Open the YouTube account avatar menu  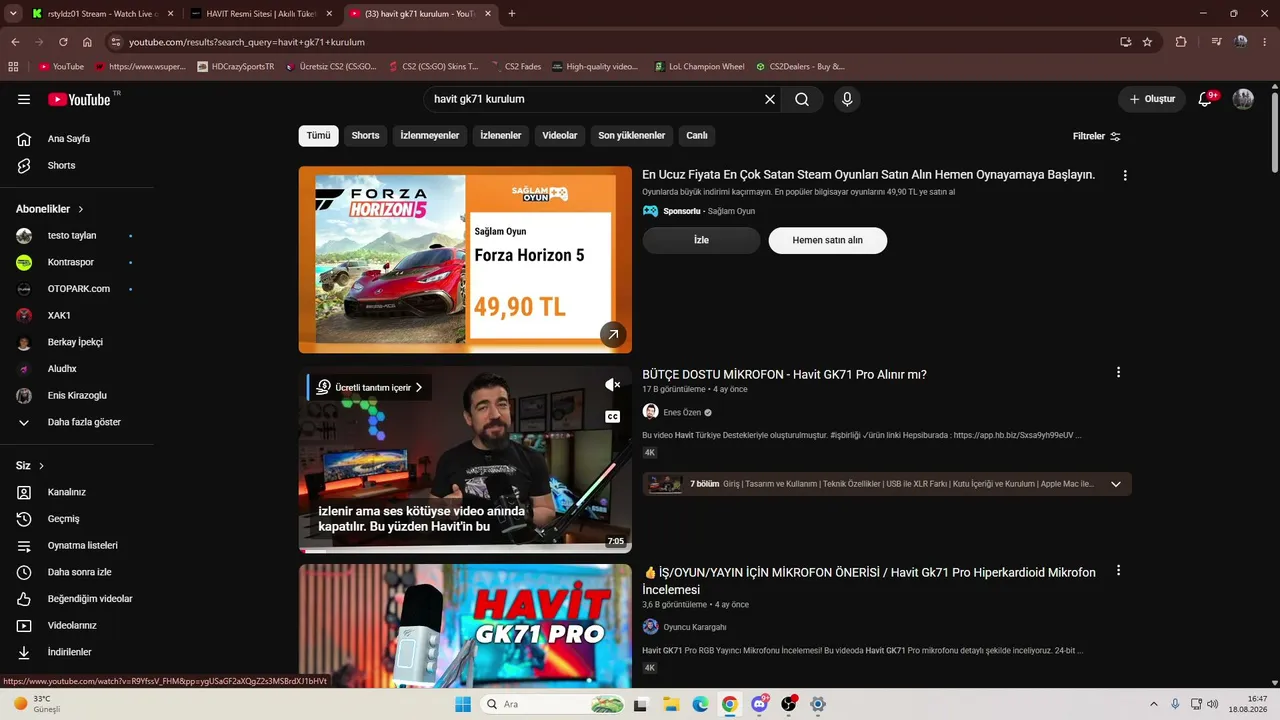(1243, 99)
